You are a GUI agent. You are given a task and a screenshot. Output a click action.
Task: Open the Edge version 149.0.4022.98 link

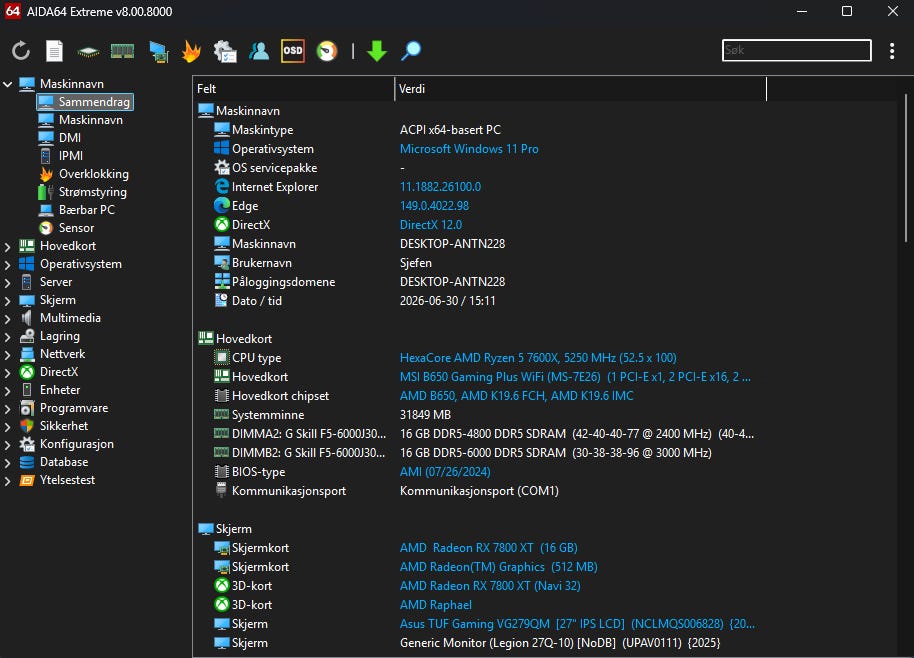[434, 206]
